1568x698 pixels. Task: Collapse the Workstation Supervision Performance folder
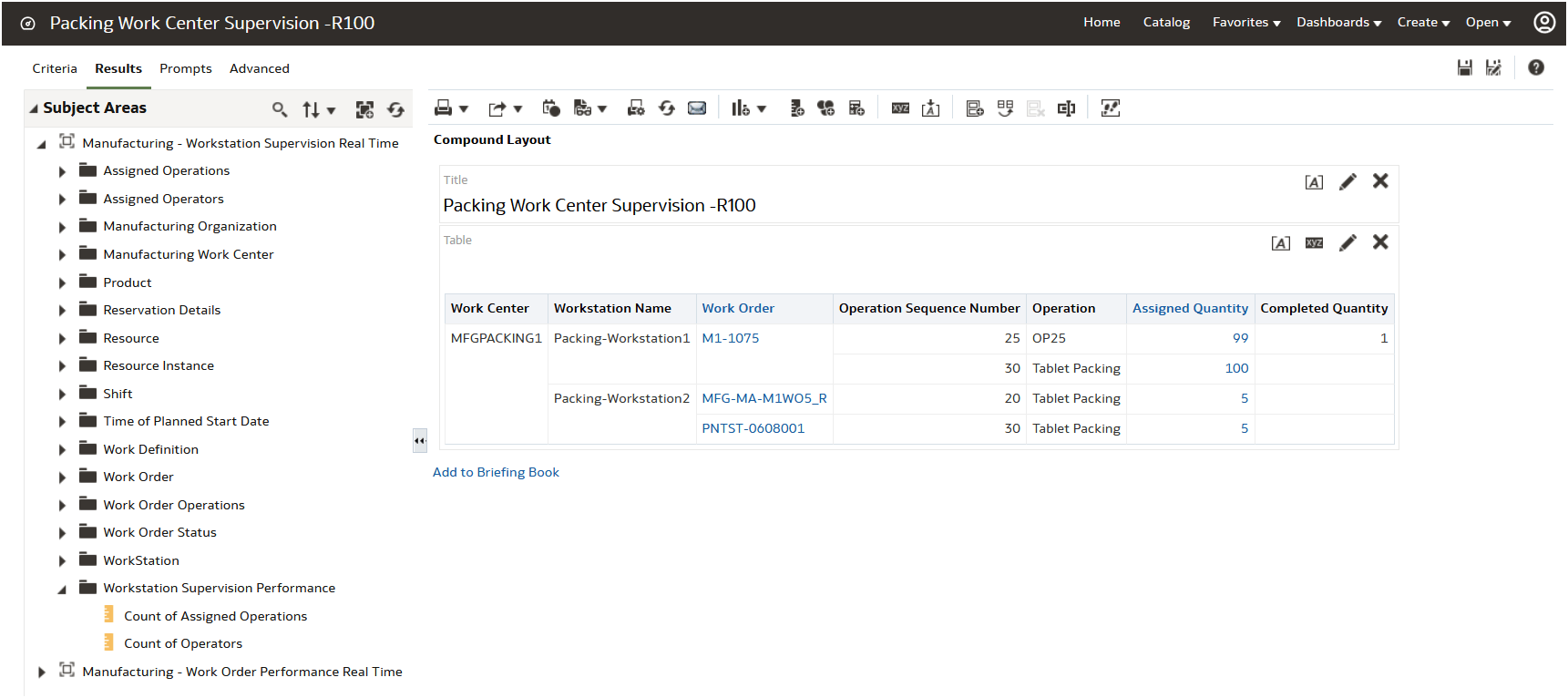tap(62, 590)
